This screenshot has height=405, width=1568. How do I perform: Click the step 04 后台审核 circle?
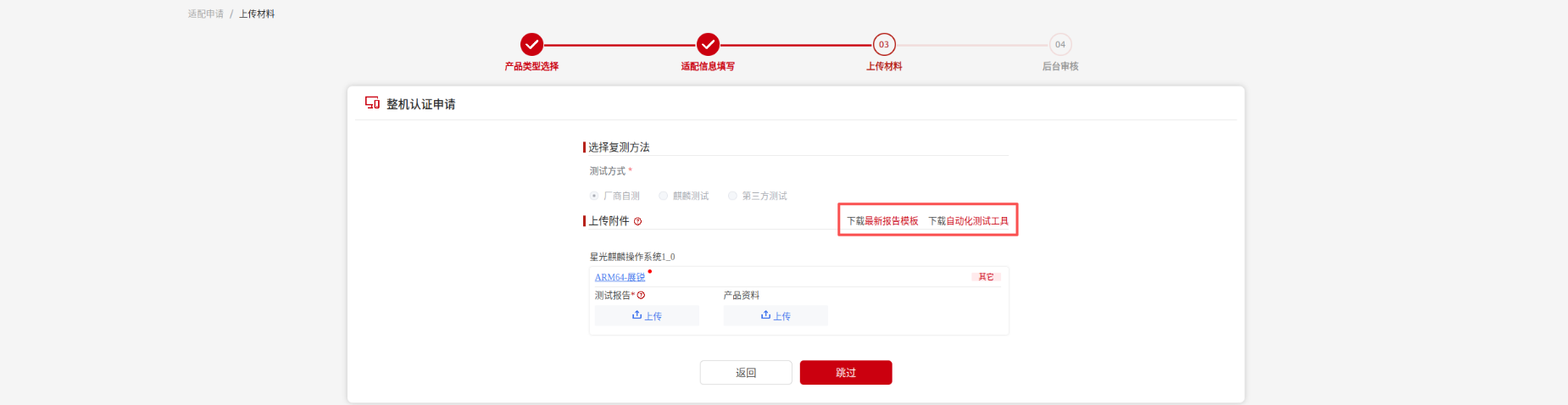click(1060, 44)
